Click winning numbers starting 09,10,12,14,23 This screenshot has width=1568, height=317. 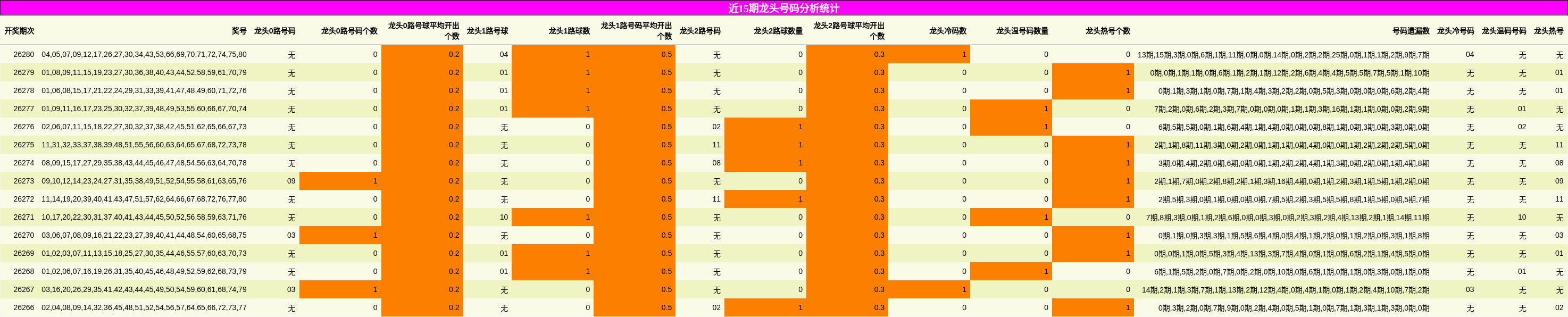pos(144,181)
